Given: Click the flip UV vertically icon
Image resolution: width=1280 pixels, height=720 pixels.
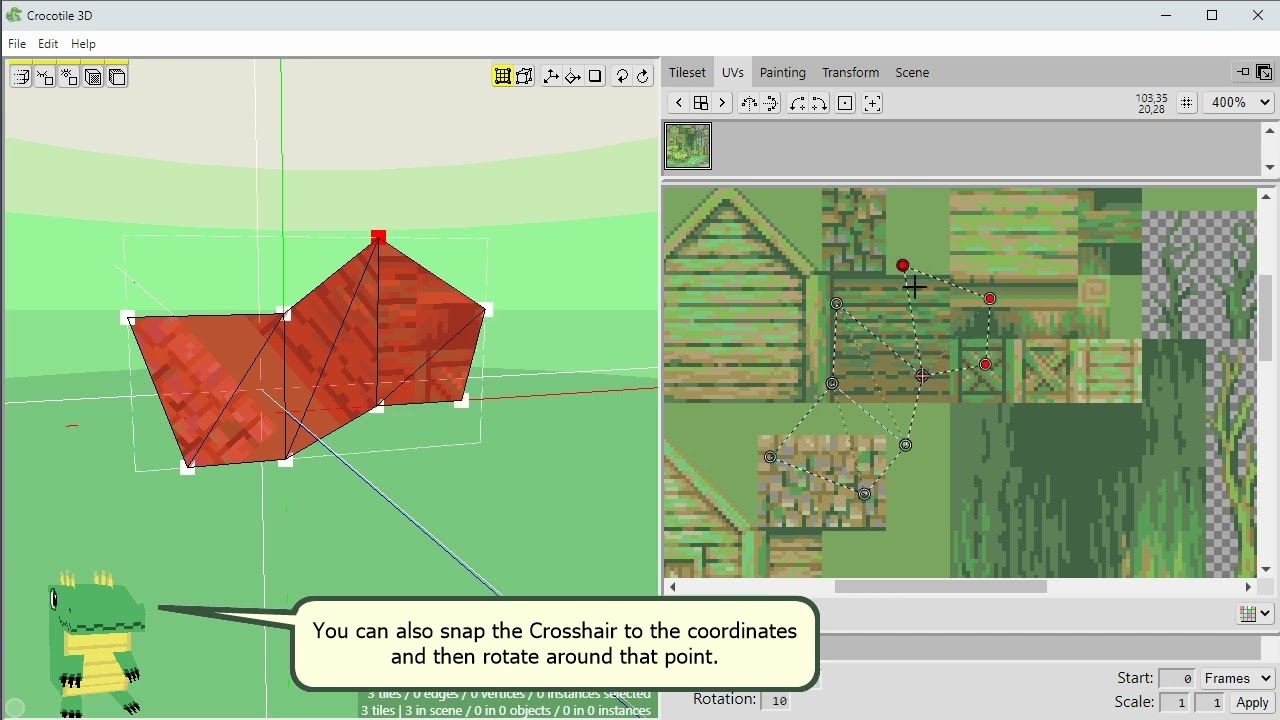Looking at the screenshot, I should [771, 103].
